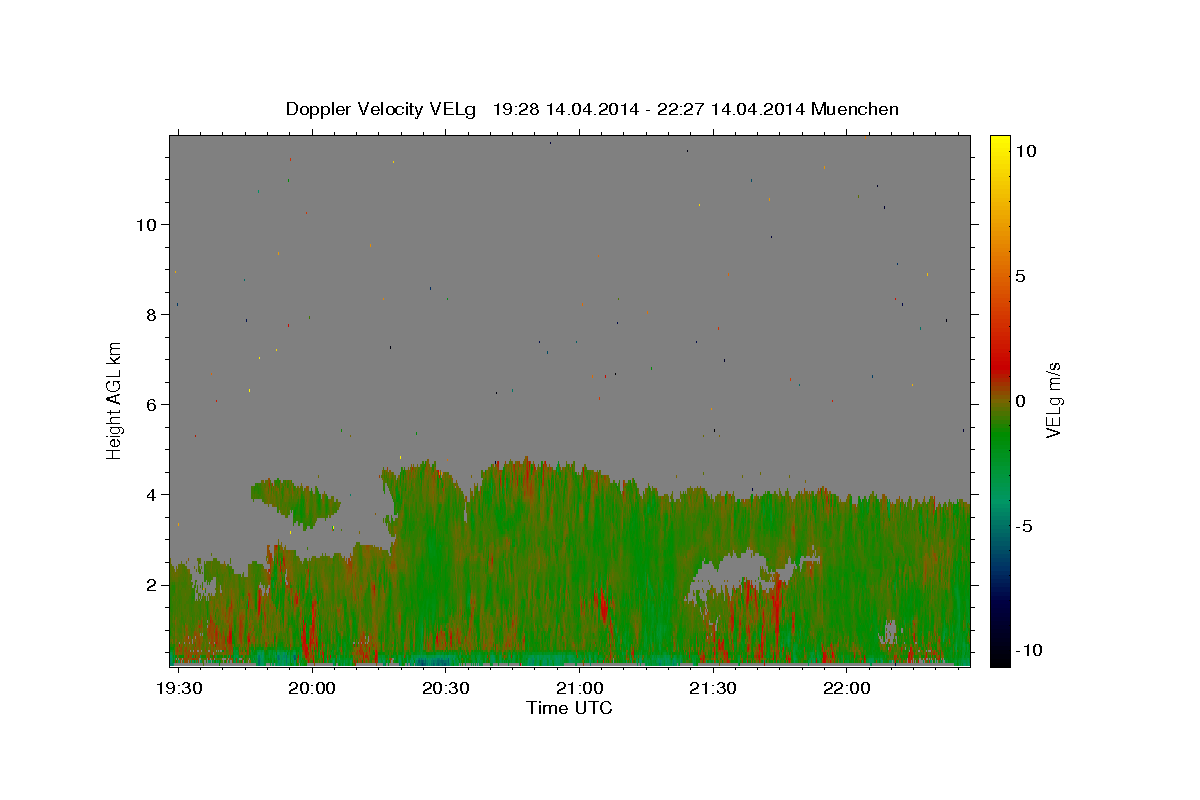1200x800 pixels.
Task: Click the 20:30 time tick label
Action: (447, 688)
